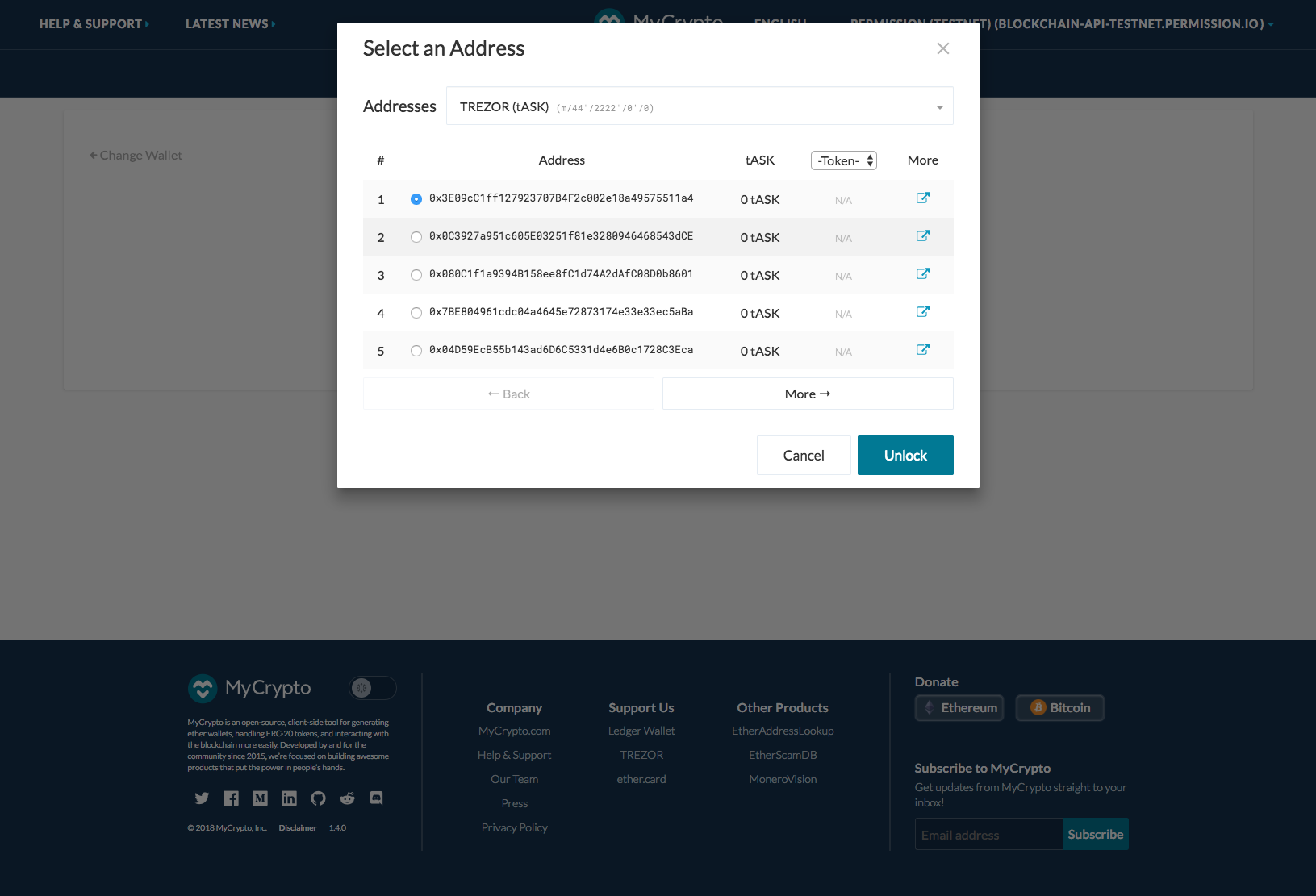The image size is (1316, 896).
Task: Open the network selector dropdown in header
Action: 1062,24
